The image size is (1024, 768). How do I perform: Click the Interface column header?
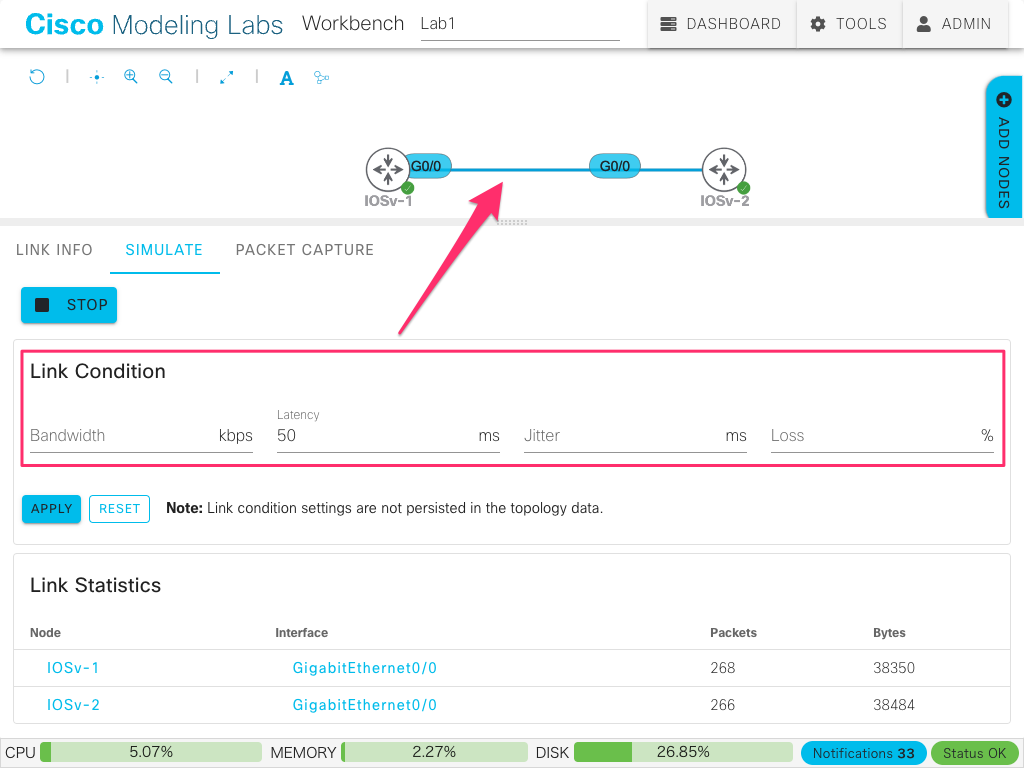302,633
